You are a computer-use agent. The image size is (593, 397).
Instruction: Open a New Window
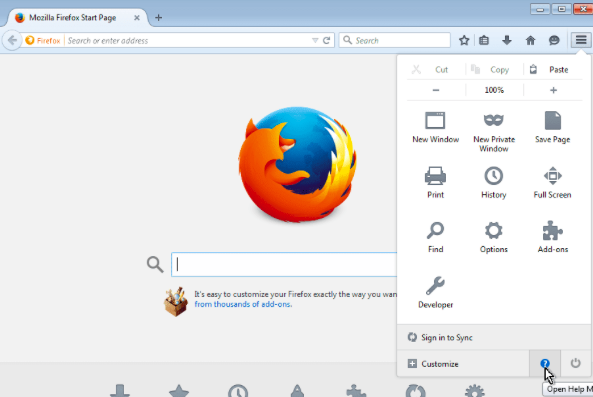435,128
